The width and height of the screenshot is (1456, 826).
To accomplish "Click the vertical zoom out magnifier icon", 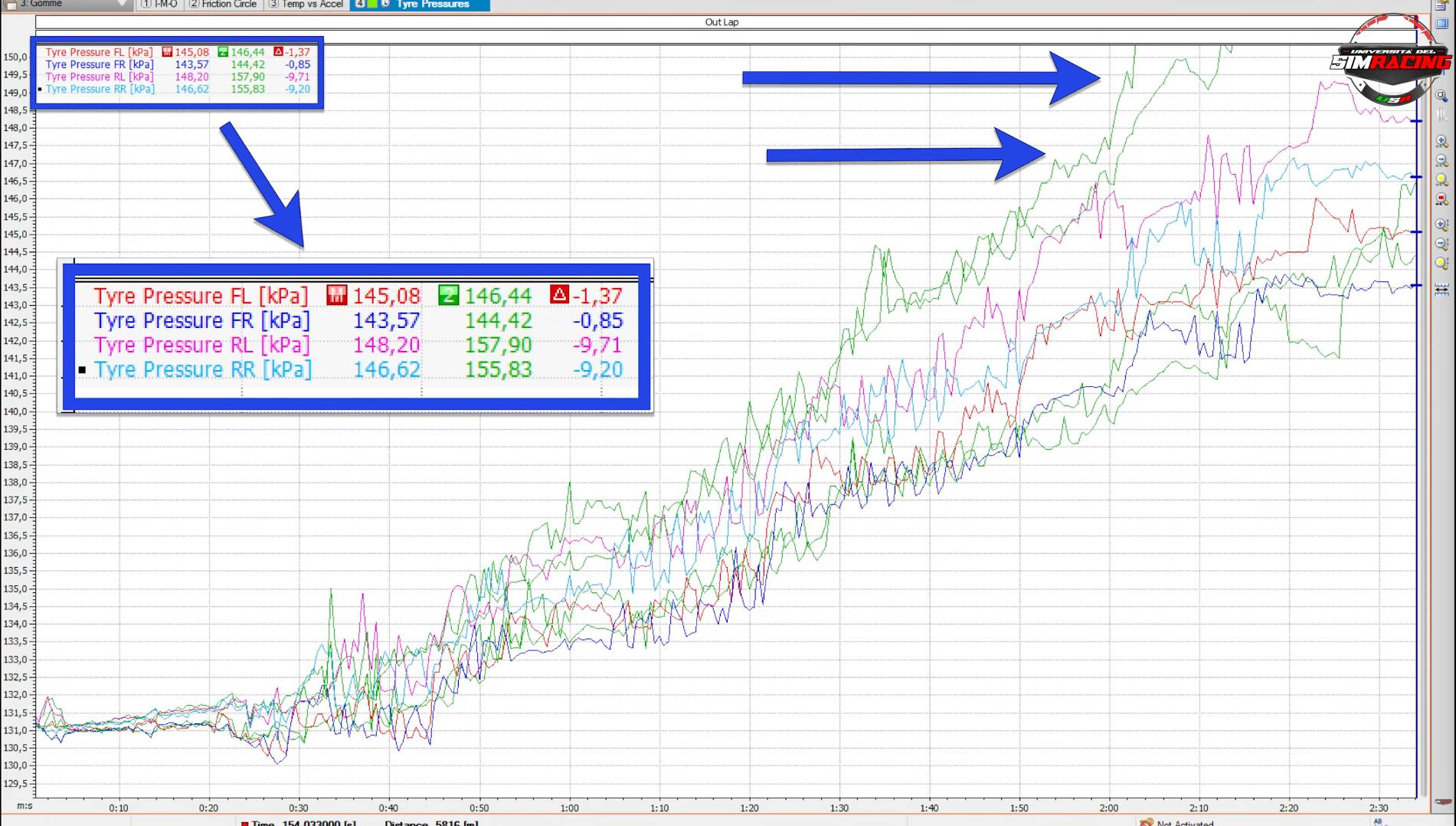I will [1441, 244].
